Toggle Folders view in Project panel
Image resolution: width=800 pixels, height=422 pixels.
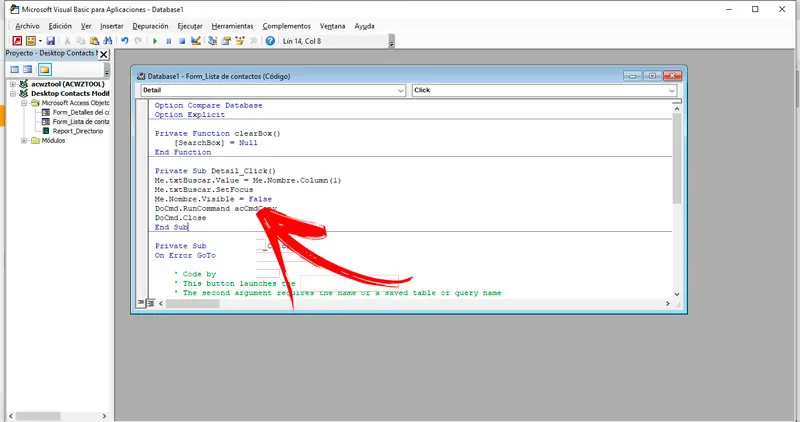(45, 70)
